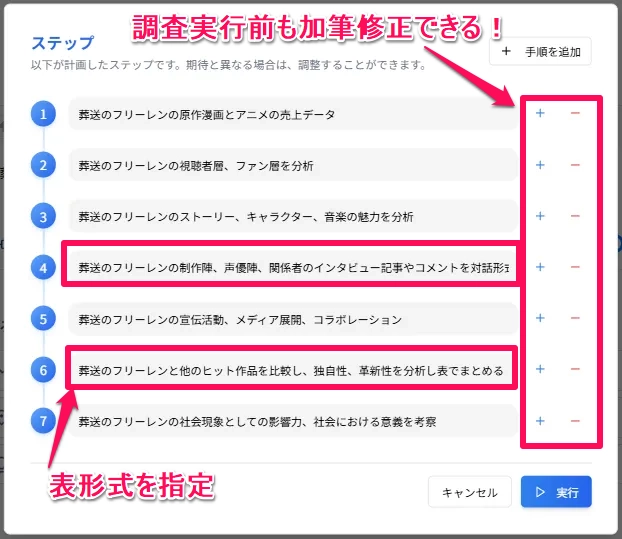Click plus icon on step 5 宣伝活動 row
The width and height of the screenshot is (622, 539).
tap(540, 318)
